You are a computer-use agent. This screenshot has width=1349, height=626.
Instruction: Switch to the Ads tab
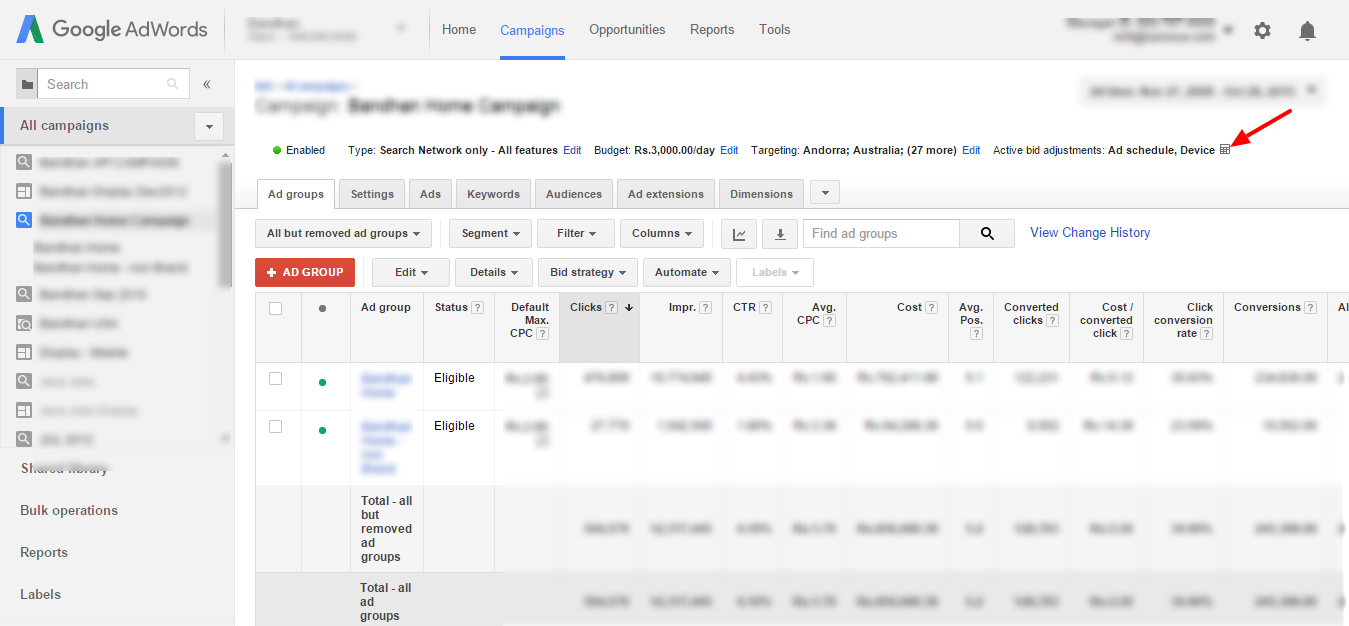[430, 194]
